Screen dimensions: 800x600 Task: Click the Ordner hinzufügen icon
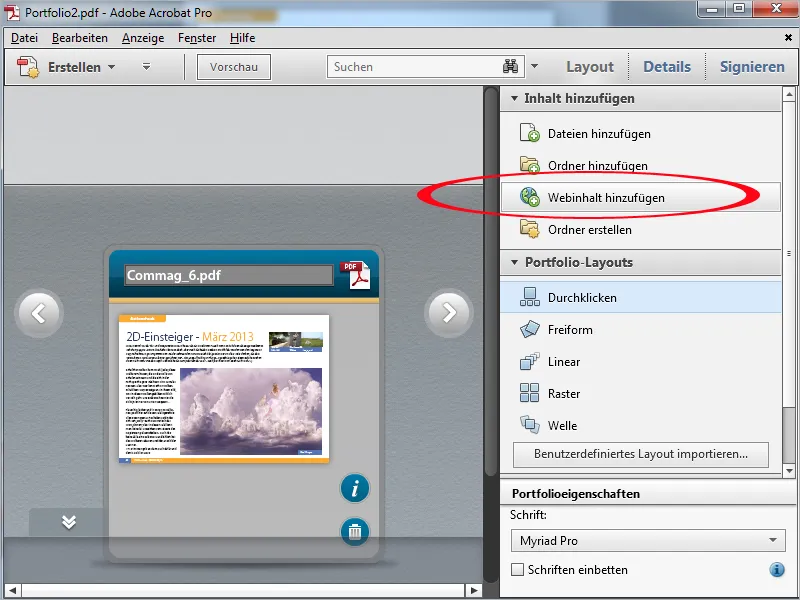click(x=530, y=165)
